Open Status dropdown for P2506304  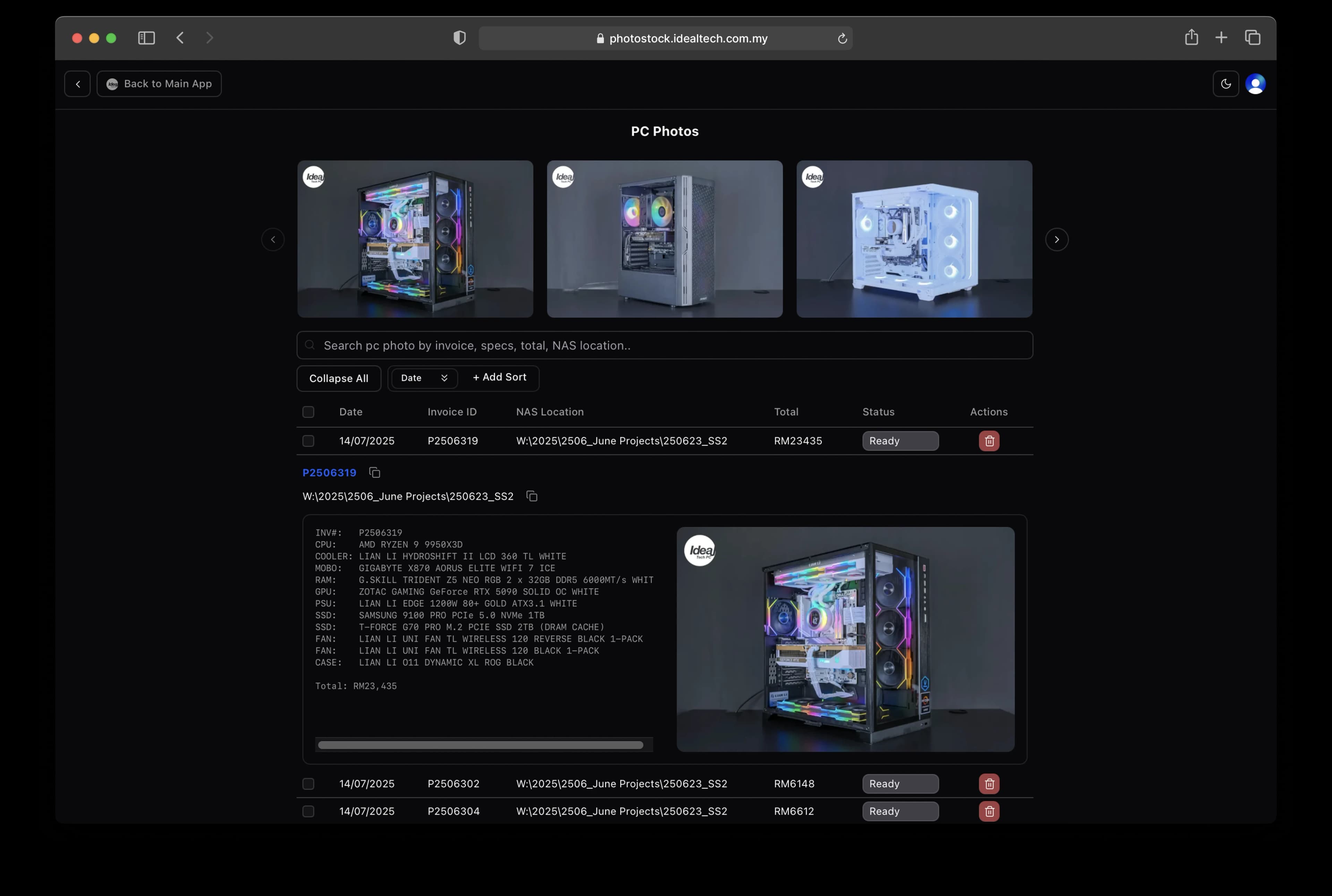click(900, 811)
